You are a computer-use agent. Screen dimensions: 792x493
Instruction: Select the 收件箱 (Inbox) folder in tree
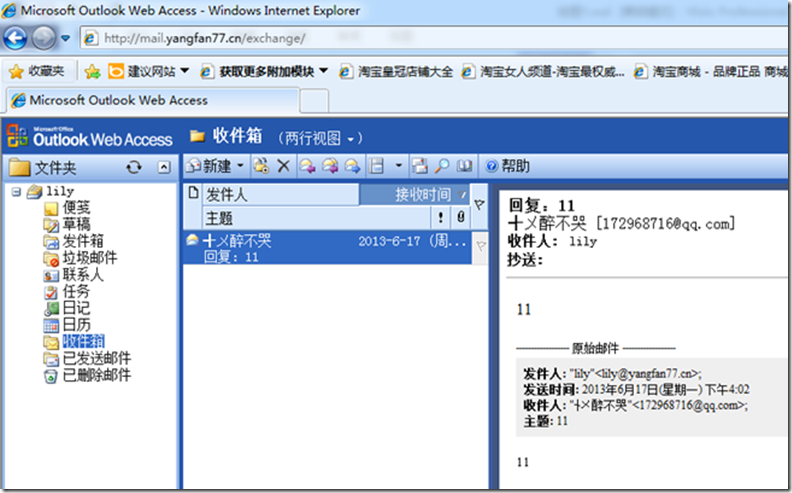click(83, 341)
